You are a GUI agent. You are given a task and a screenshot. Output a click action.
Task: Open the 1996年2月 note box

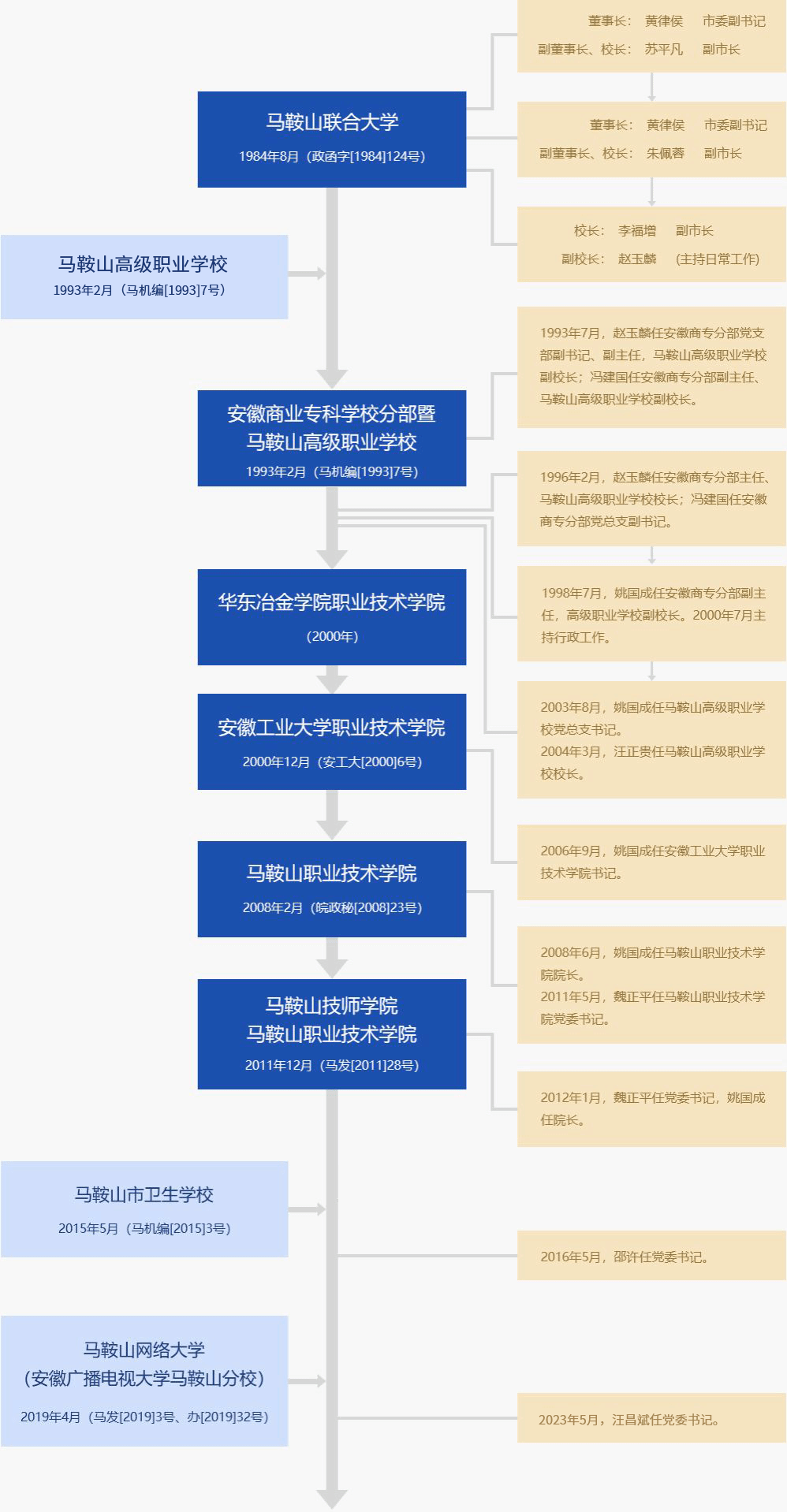[651, 498]
